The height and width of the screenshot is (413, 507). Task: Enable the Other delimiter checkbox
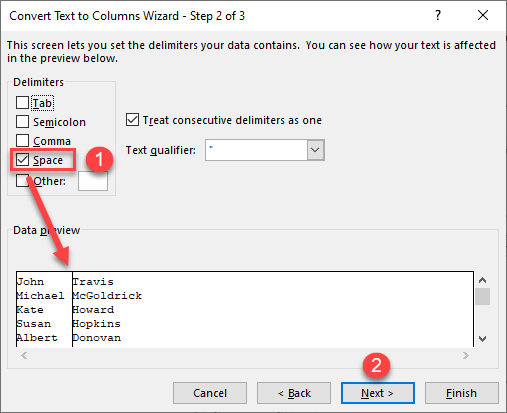pyautogui.click(x=22, y=181)
